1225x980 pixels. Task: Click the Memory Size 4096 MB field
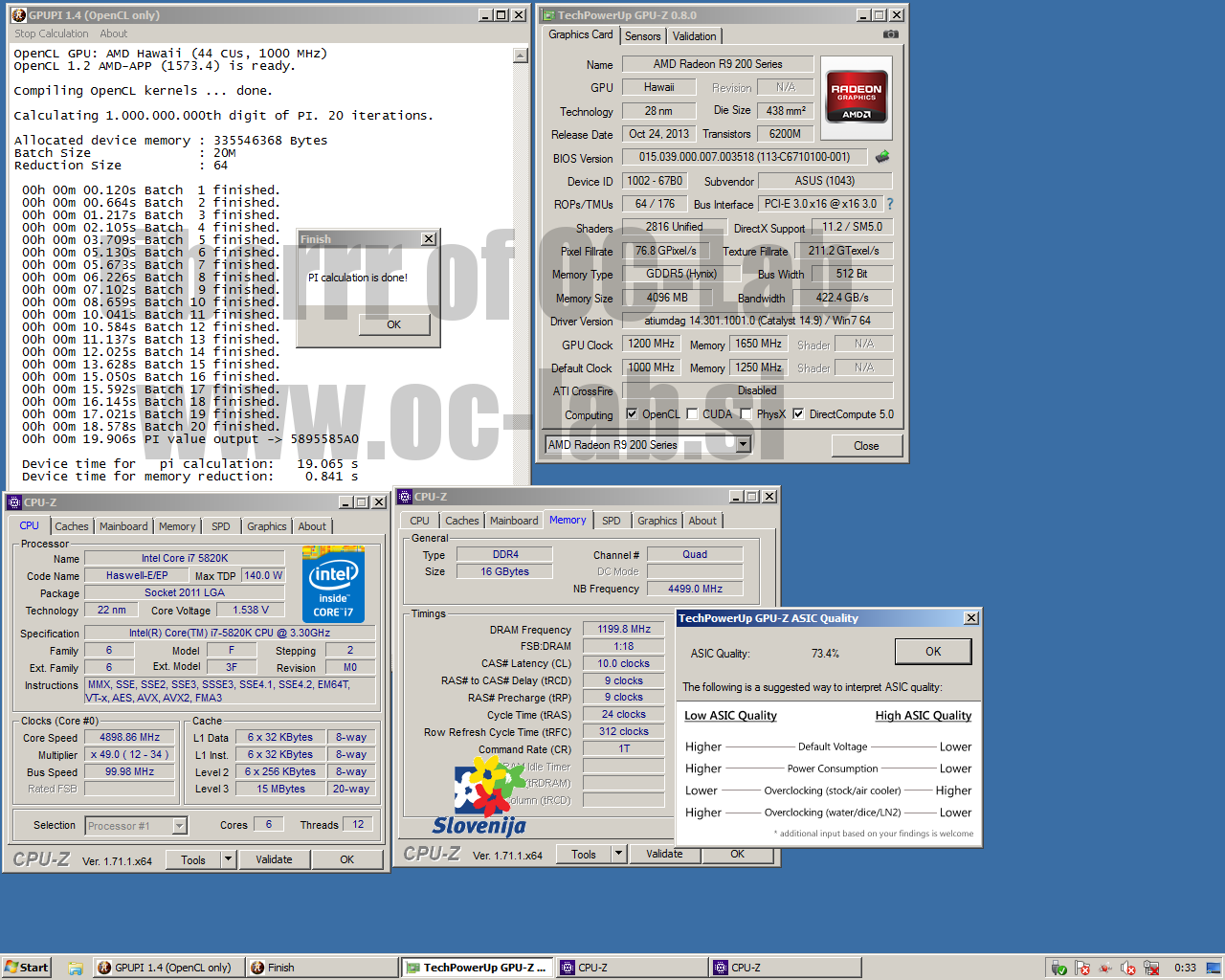(x=667, y=298)
